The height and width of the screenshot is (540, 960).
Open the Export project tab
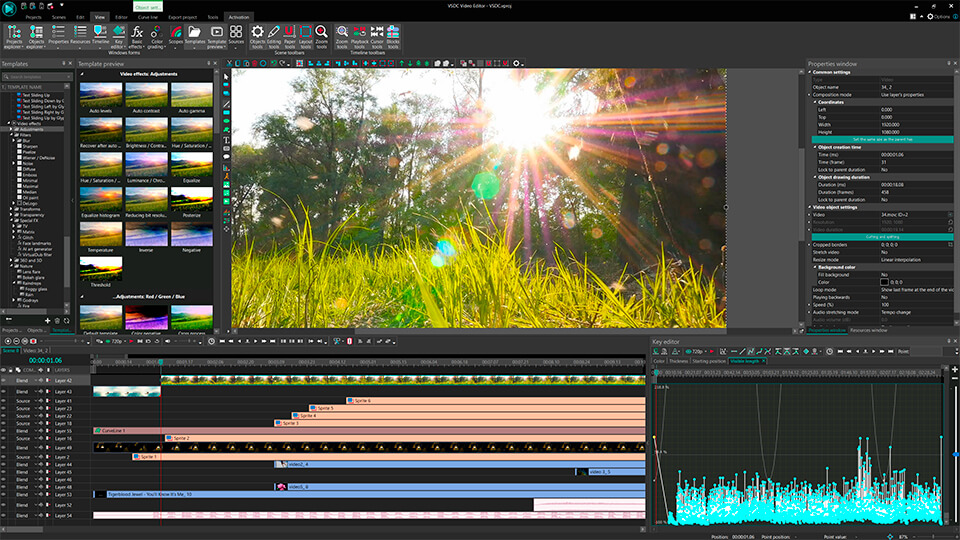pos(182,17)
